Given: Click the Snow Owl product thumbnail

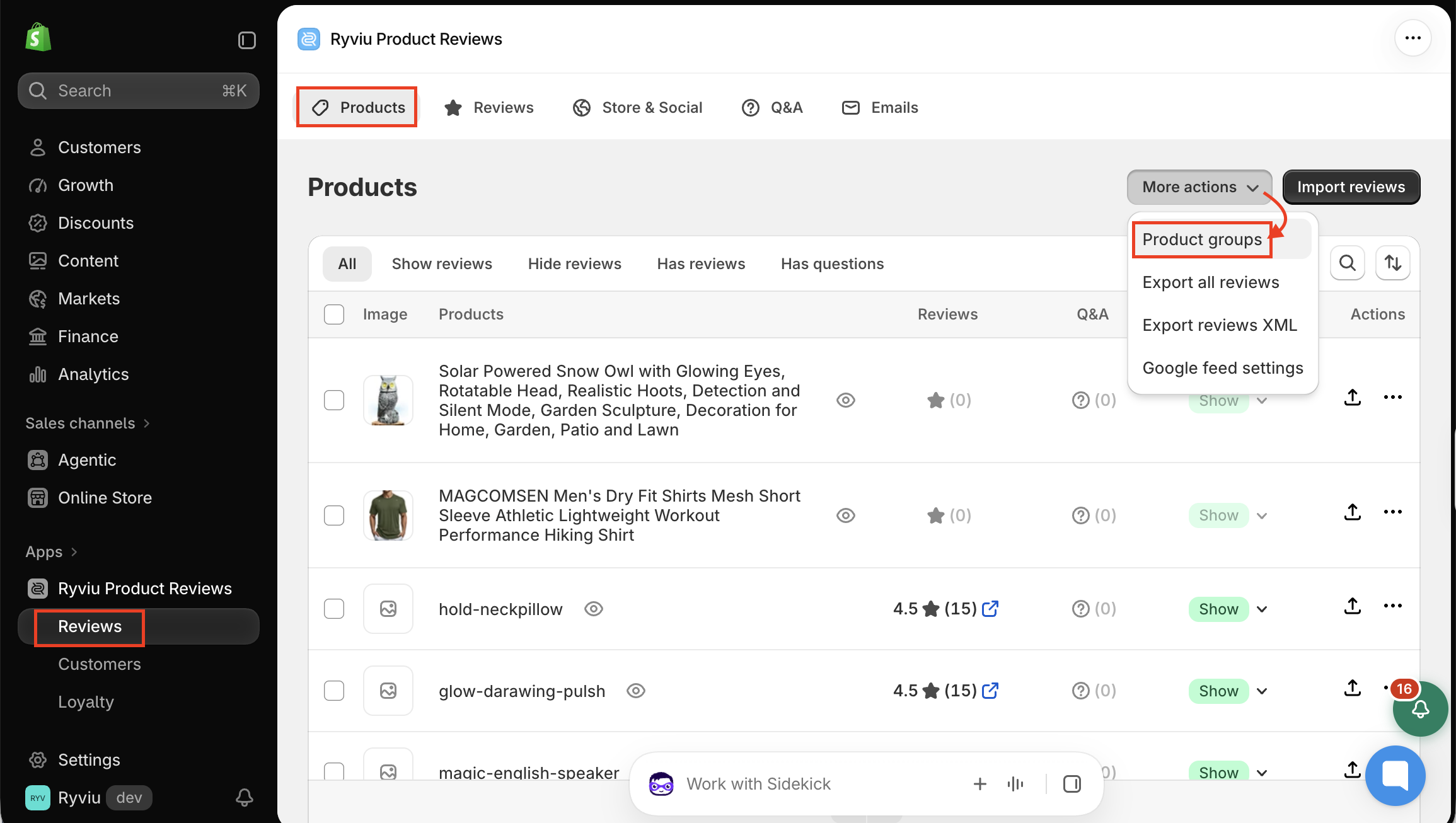Looking at the screenshot, I should tap(388, 400).
